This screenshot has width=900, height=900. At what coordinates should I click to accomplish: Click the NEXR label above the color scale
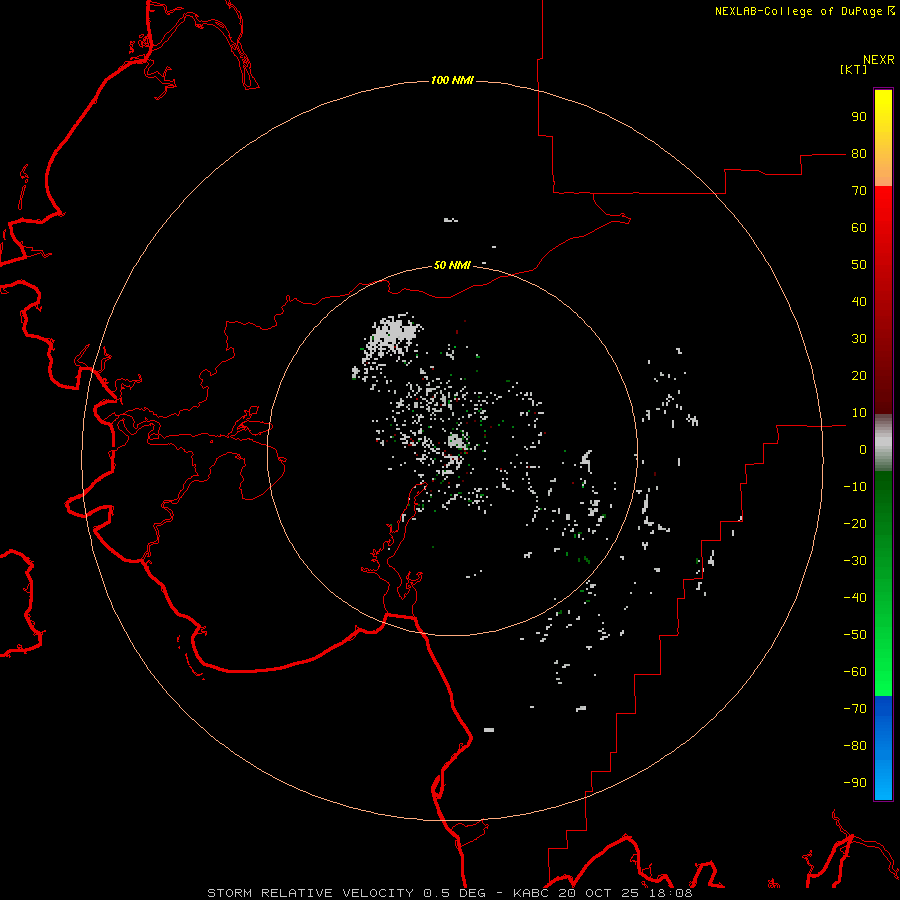tap(879, 60)
